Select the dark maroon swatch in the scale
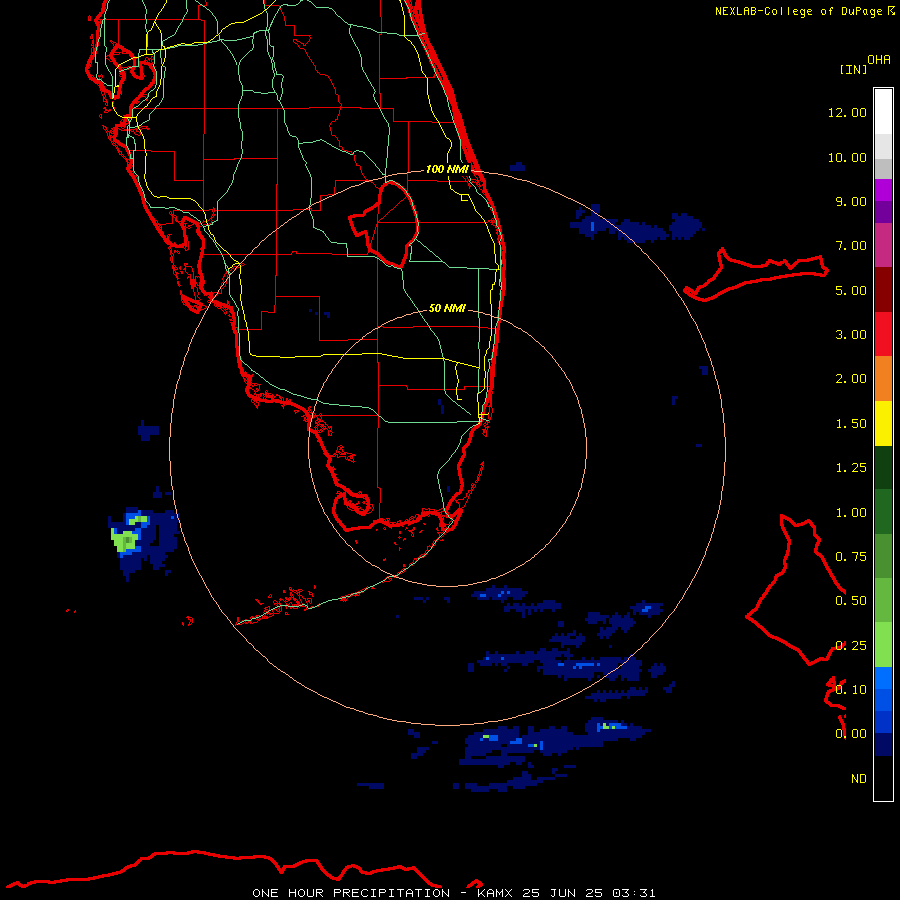This screenshot has height=900, width=900. [883, 290]
